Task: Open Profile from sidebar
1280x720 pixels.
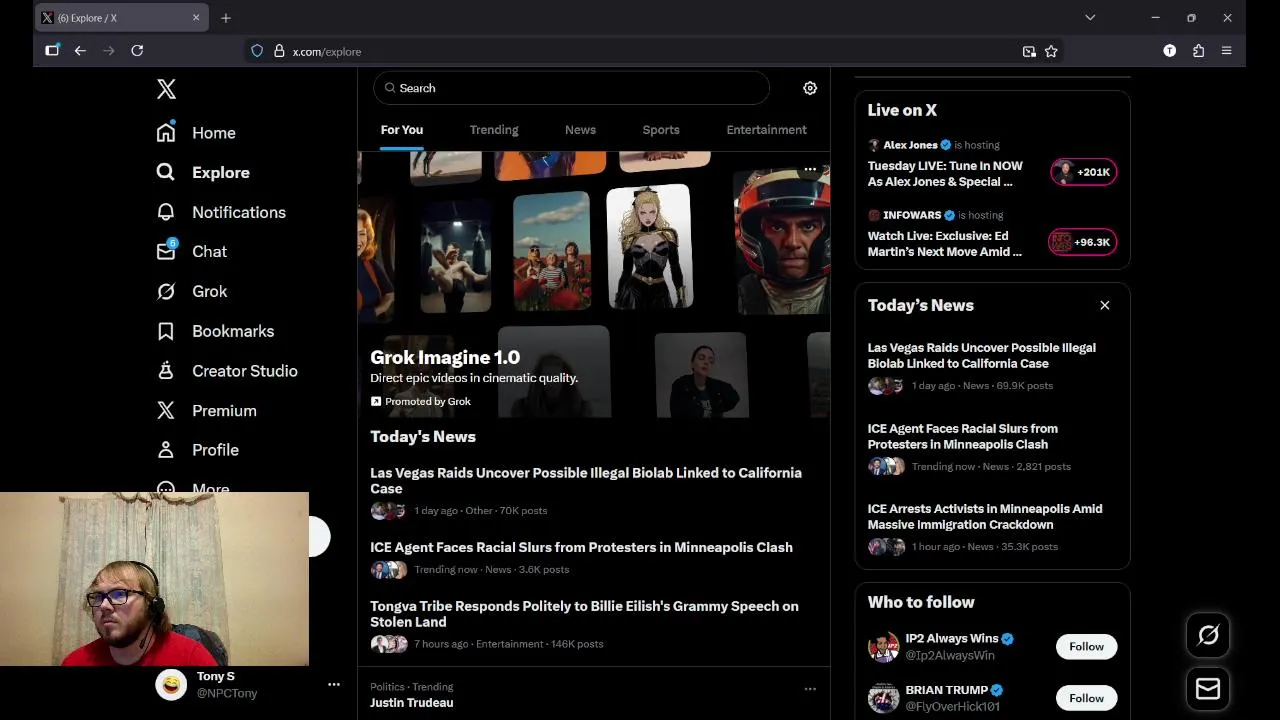Action: 198,450
